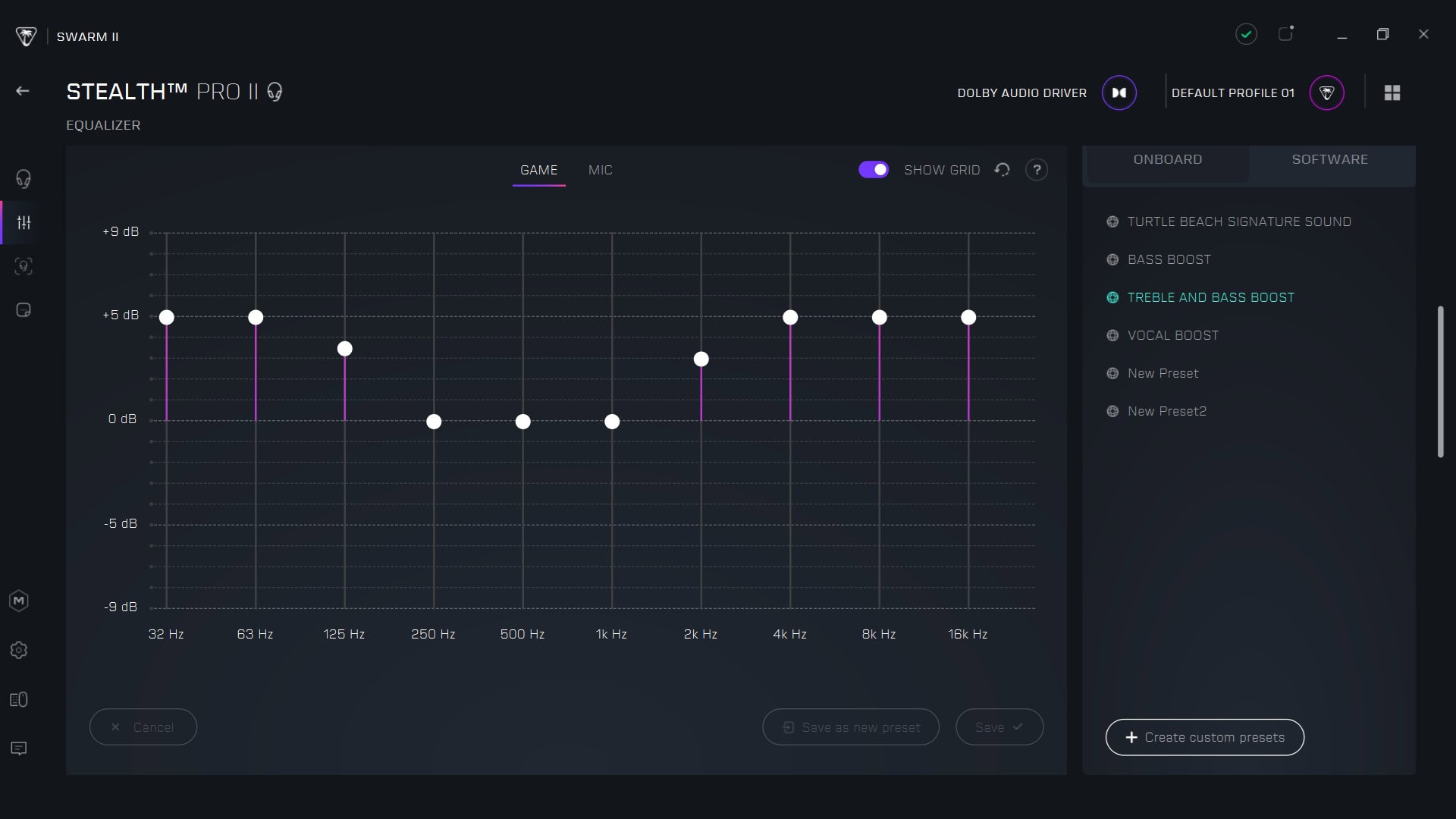
Task: Open headset settings in the sidebar
Action: click(24, 179)
